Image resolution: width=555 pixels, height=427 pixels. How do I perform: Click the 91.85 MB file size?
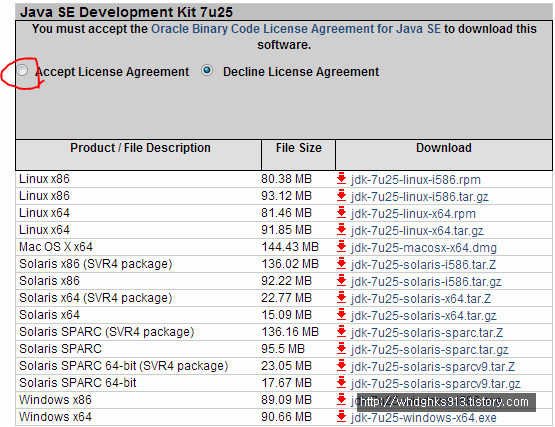[286, 229]
